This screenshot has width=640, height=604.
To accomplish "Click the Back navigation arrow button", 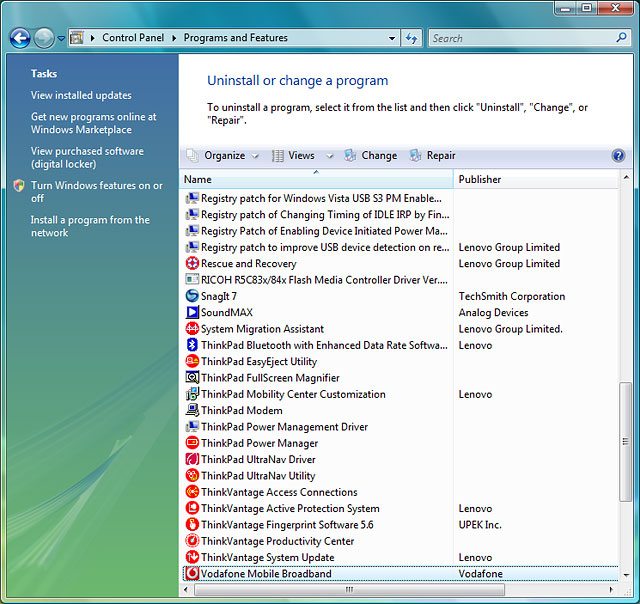I will click(x=19, y=38).
